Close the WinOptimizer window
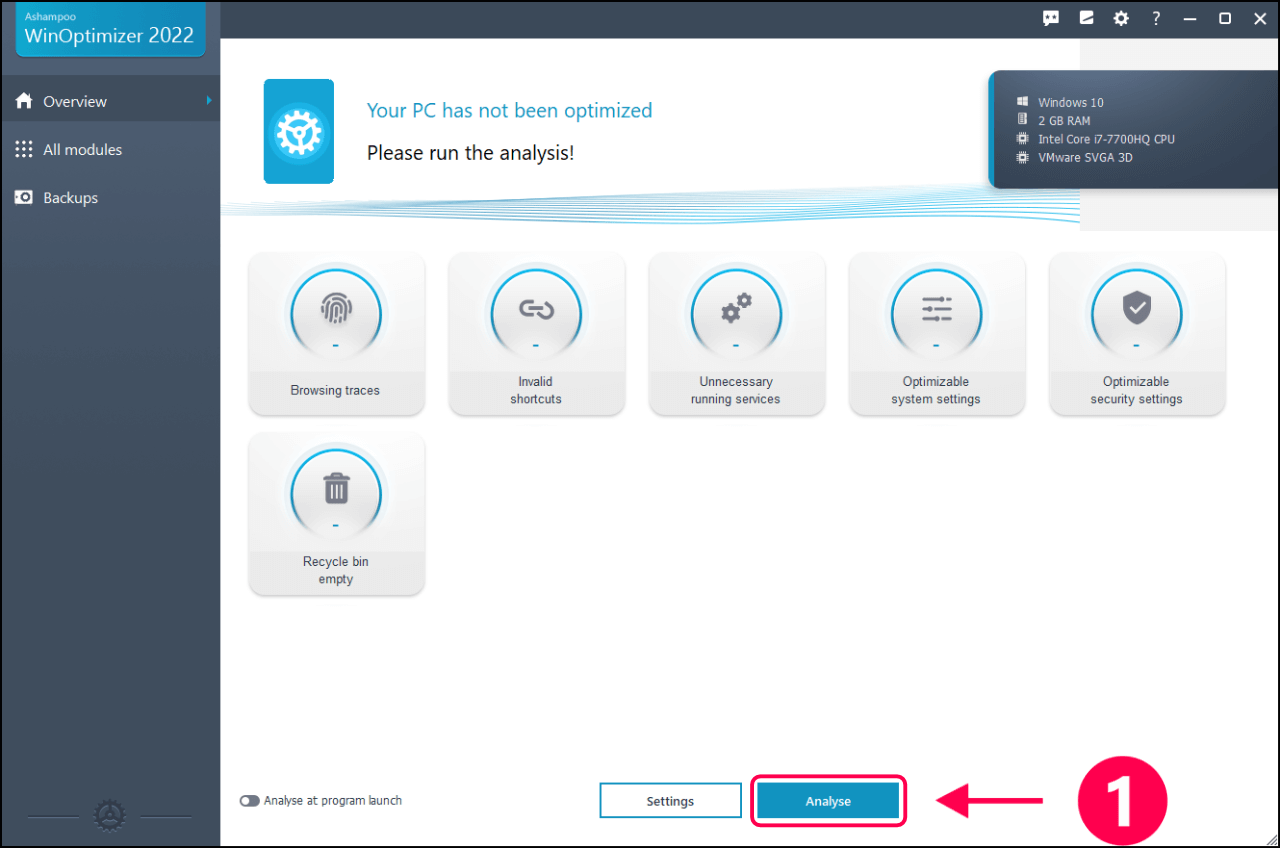Image resolution: width=1280 pixels, height=848 pixels. click(x=1260, y=18)
